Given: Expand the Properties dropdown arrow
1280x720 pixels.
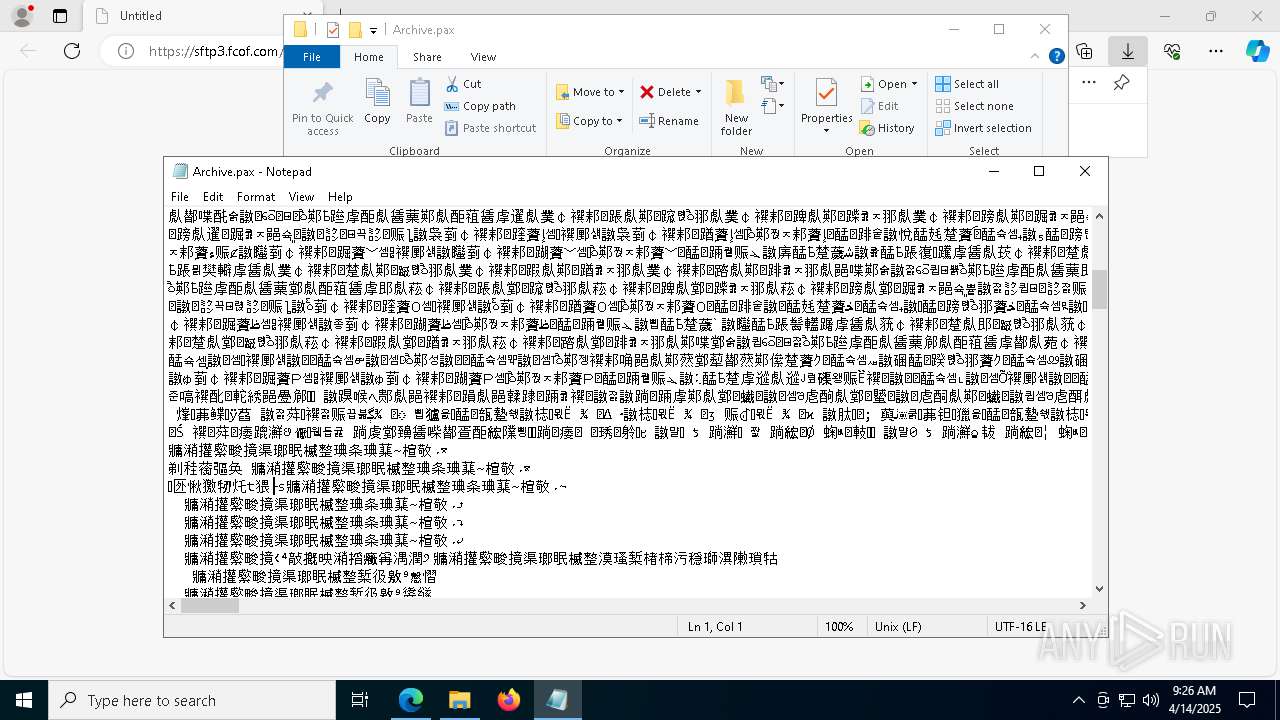Looking at the screenshot, I should click(826, 131).
